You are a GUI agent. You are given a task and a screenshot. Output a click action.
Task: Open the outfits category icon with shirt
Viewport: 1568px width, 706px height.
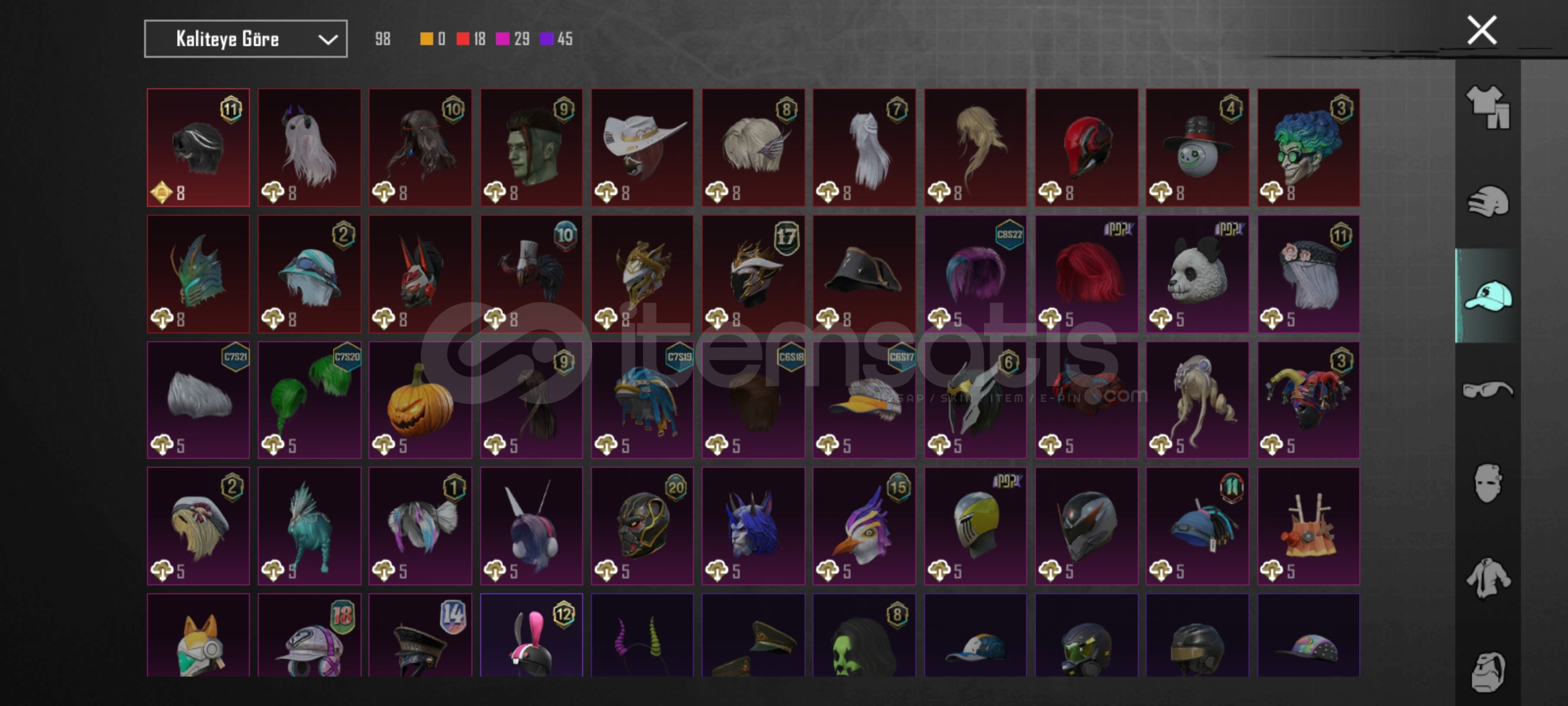(1488, 108)
